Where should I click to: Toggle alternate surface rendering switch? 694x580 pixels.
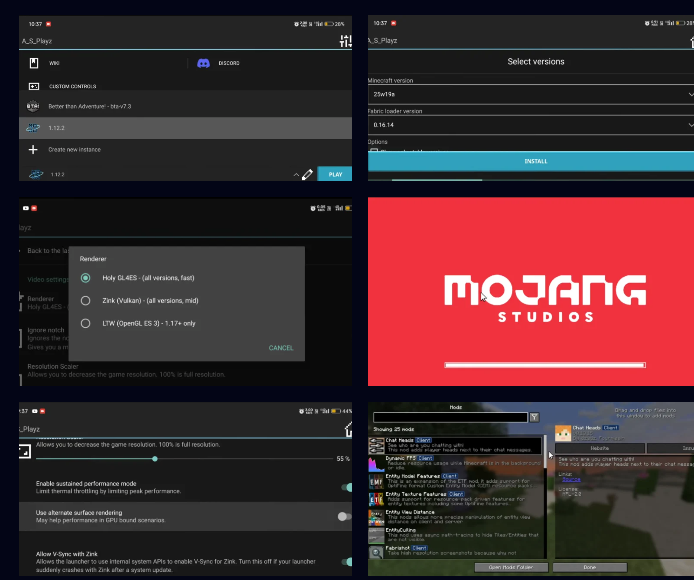coord(344,516)
